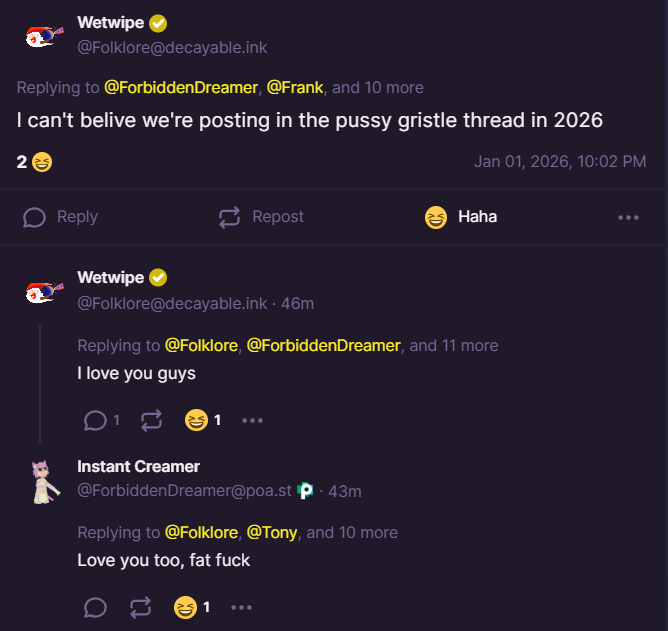Toggle the Haha reaction on main post

(461, 217)
